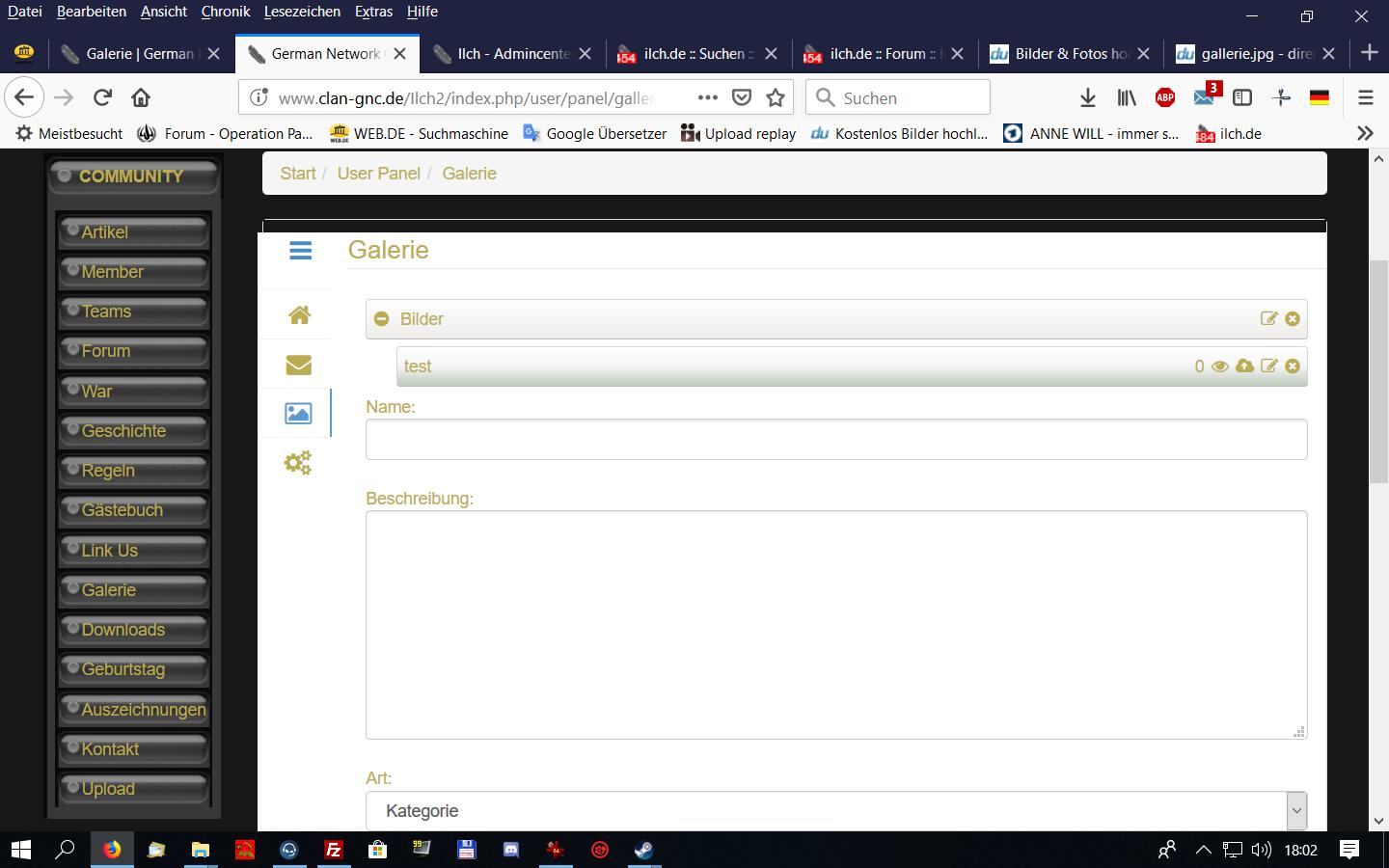
Task: Toggle the browser sidebar view
Action: point(1242,97)
